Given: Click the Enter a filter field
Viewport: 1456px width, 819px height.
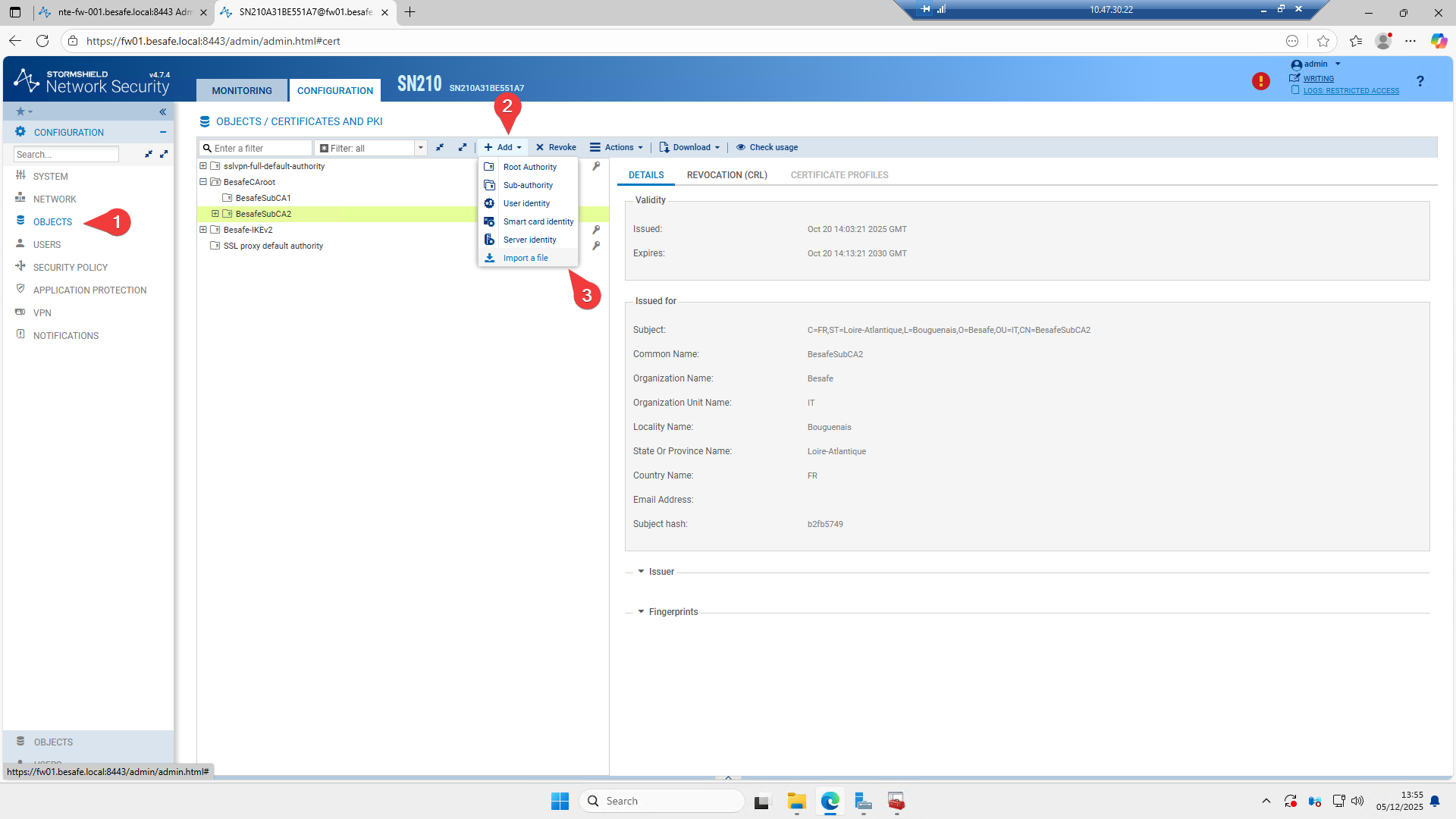Looking at the screenshot, I should (x=256, y=148).
